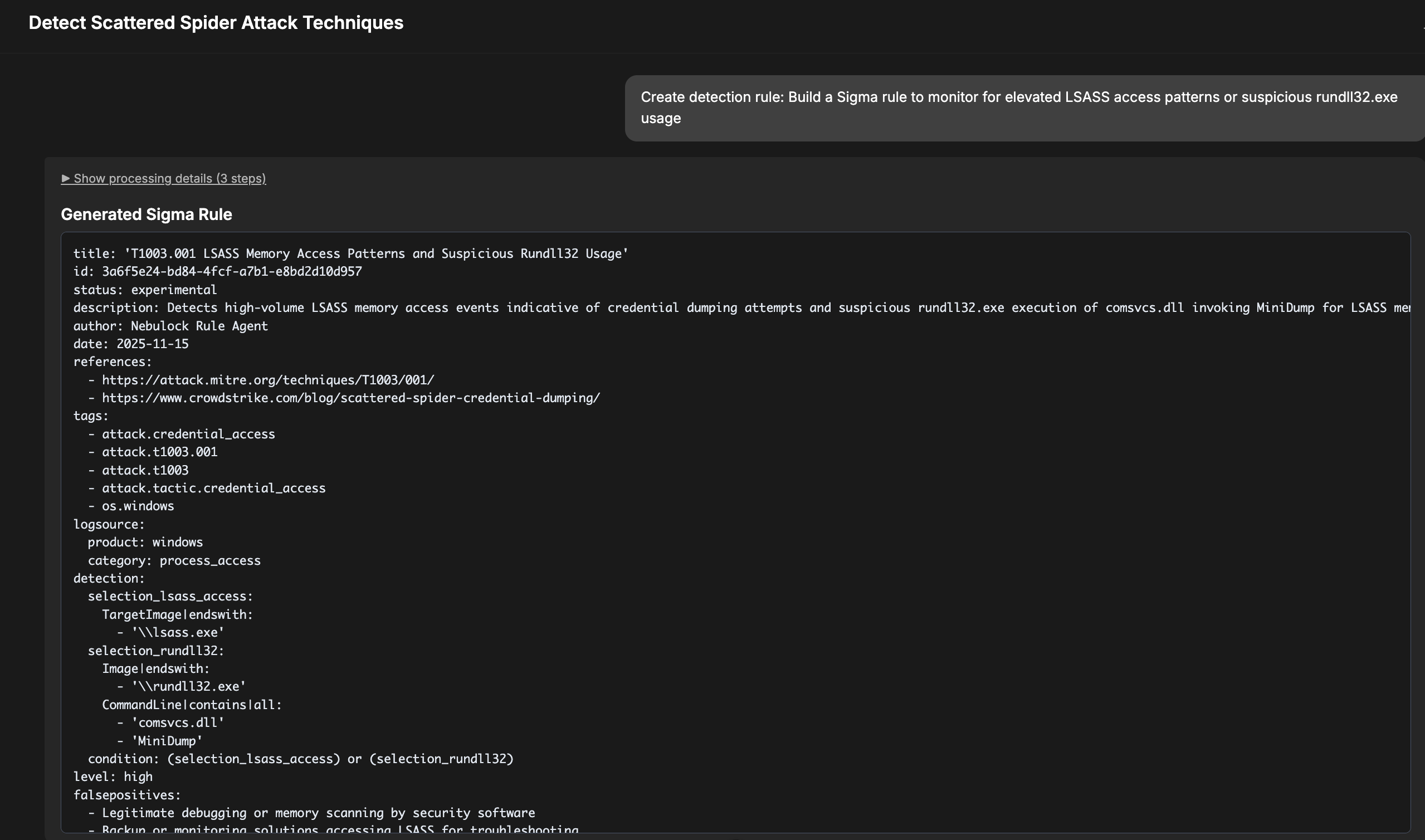The image size is (1425, 840).
Task: Click the 'comsvcs.dll' CommandLine entry
Action: (178, 723)
